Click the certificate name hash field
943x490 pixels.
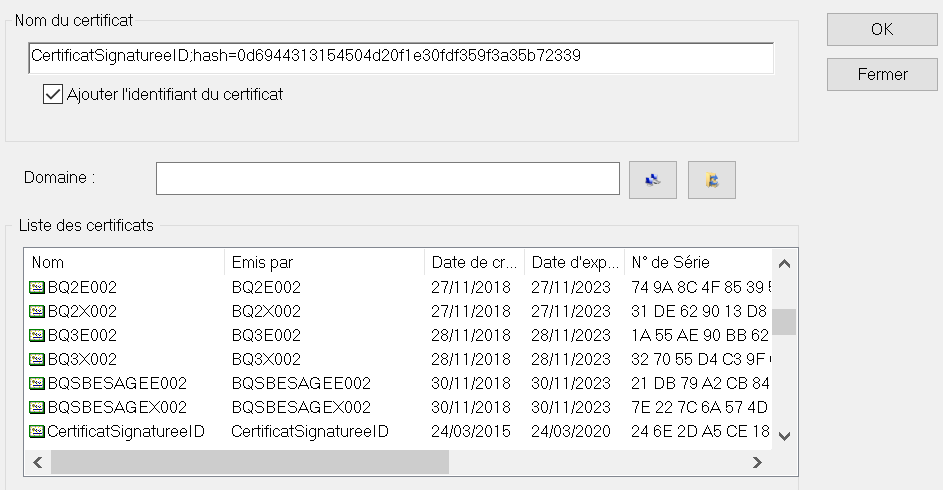[400, 57]
